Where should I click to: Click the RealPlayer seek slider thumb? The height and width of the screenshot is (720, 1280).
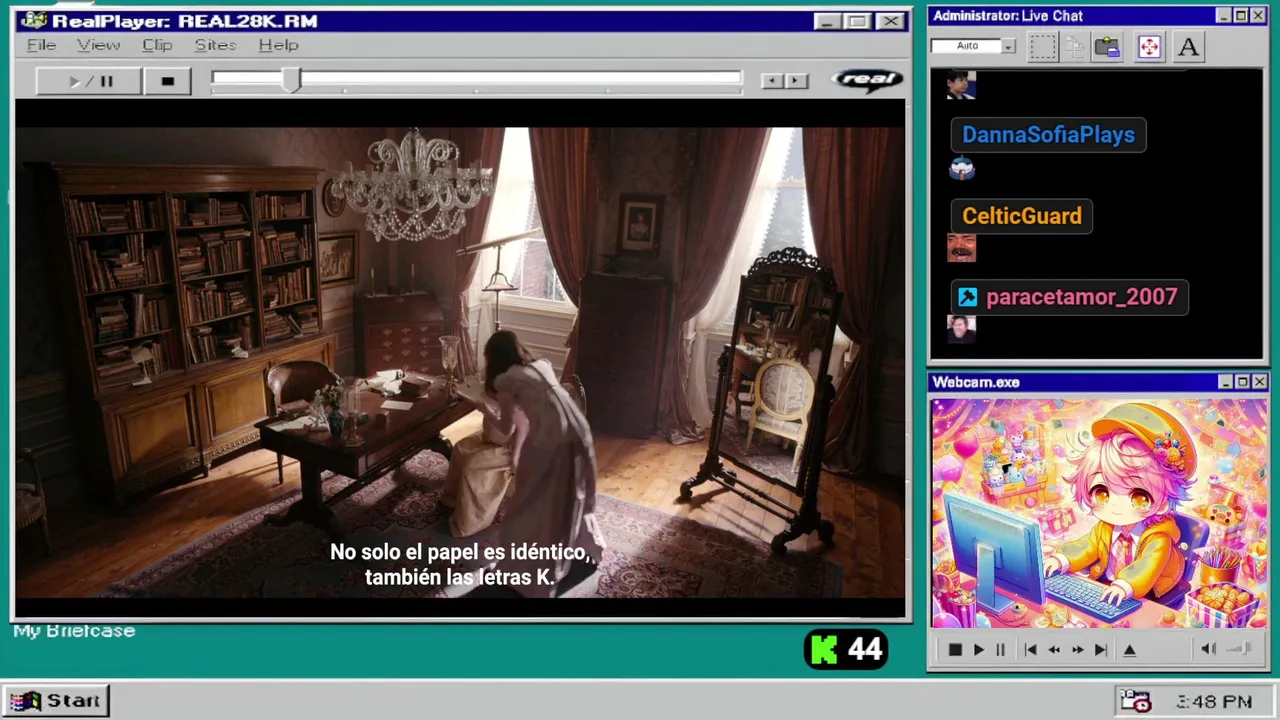[291, 80]
